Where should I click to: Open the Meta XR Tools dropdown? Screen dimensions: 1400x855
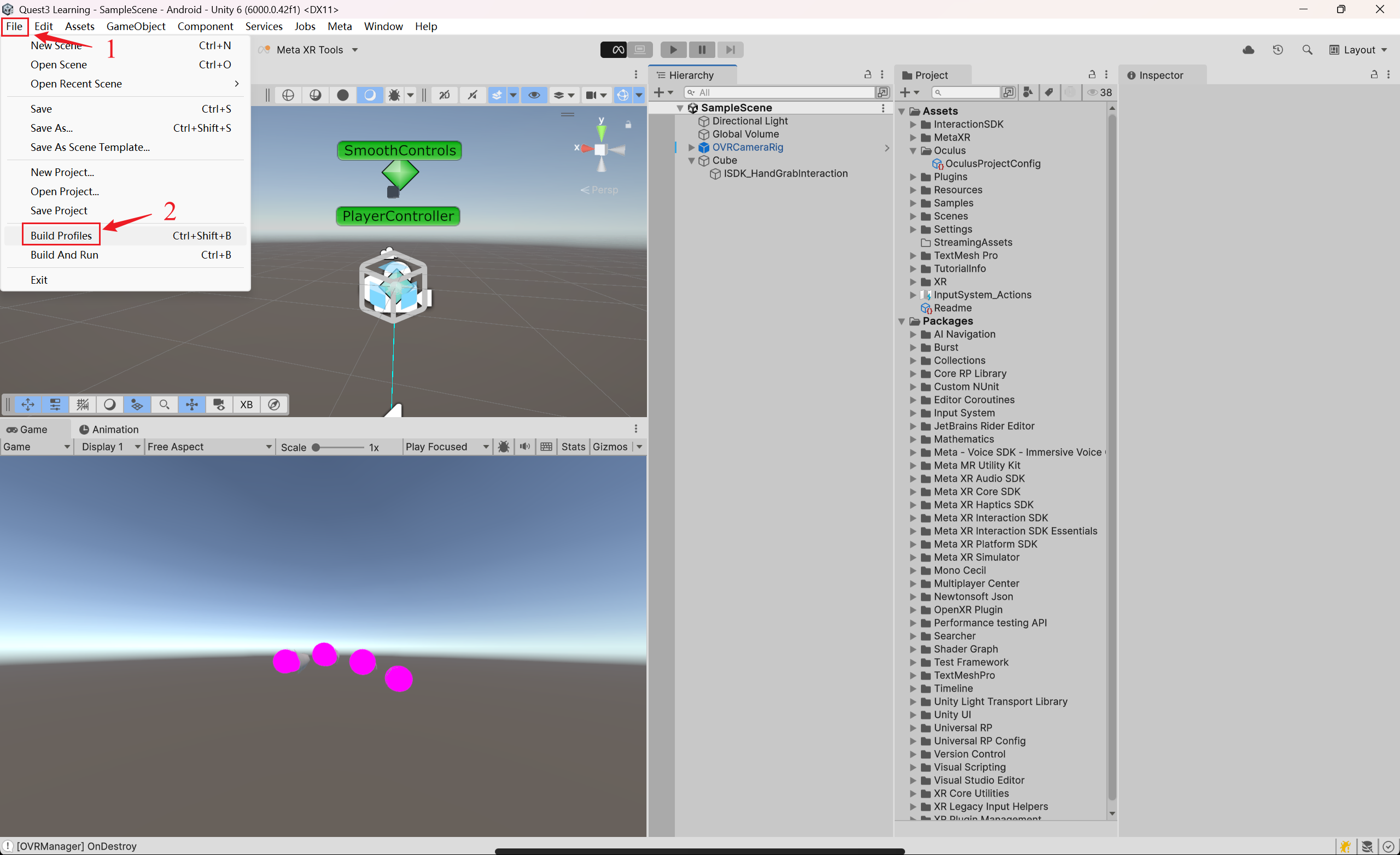(310, 50)
